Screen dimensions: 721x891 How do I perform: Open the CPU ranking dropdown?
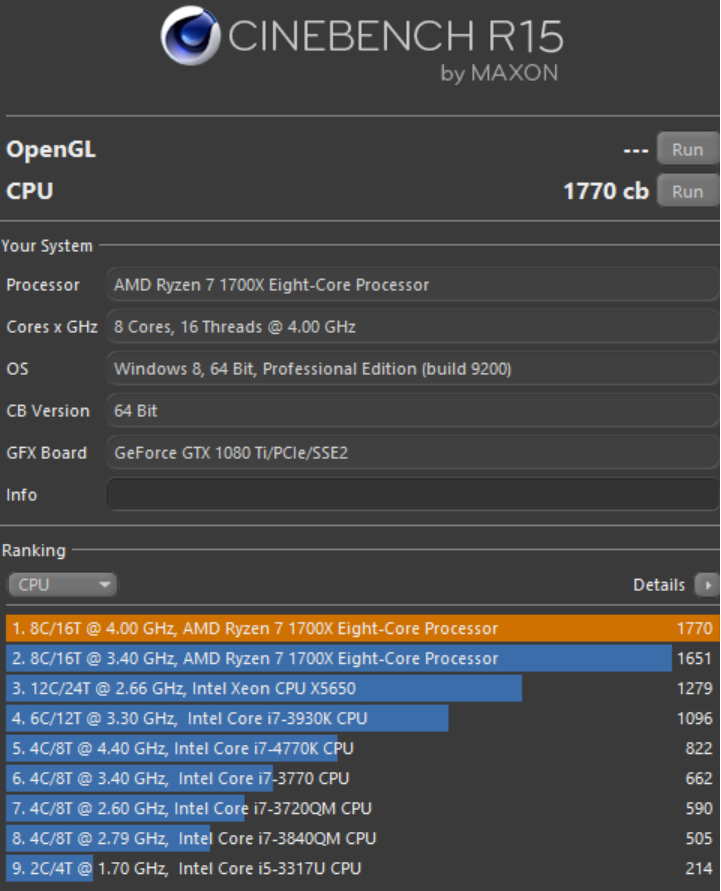click(x=62, y=585)
